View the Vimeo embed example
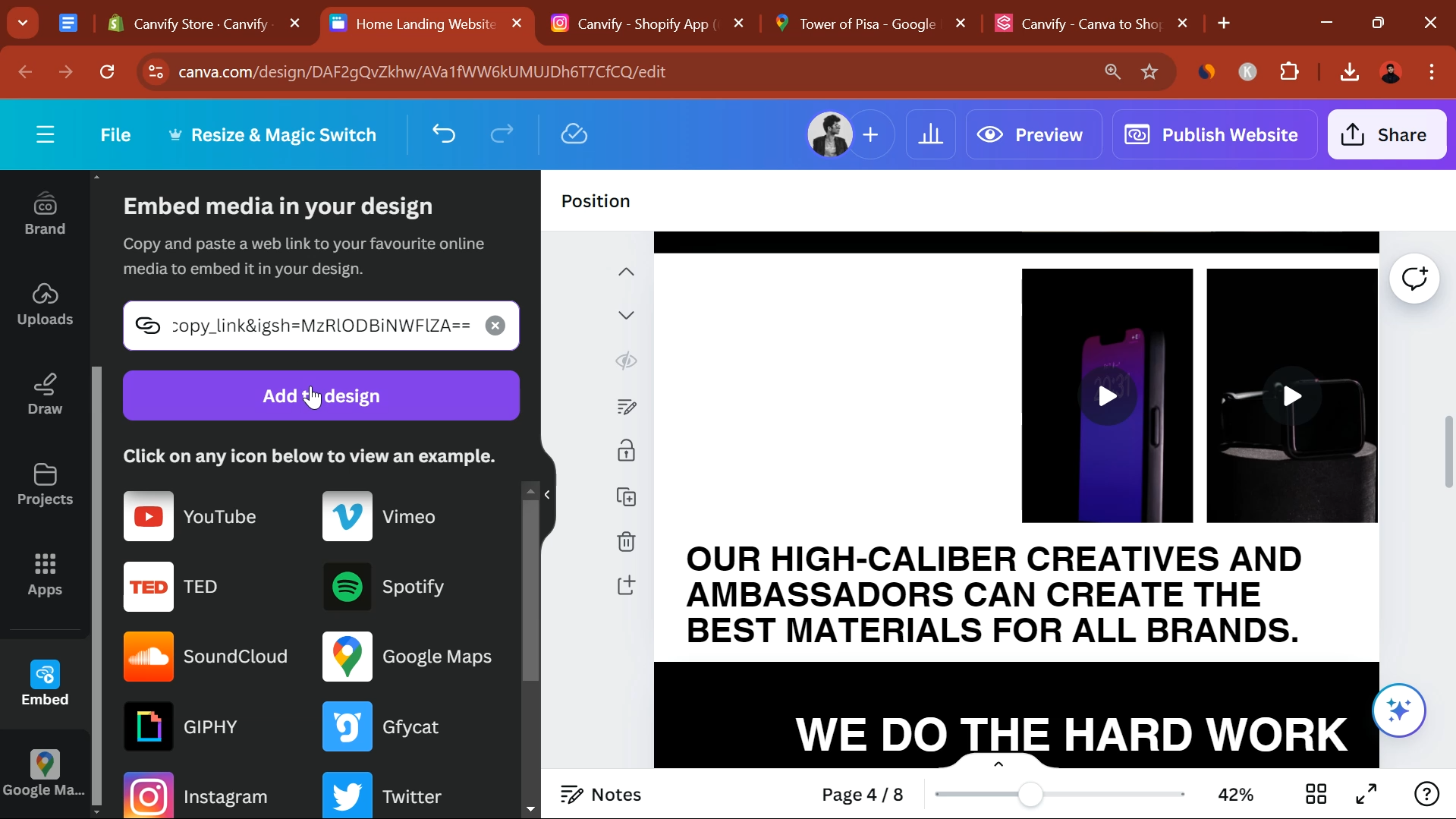 coord(379,516)
